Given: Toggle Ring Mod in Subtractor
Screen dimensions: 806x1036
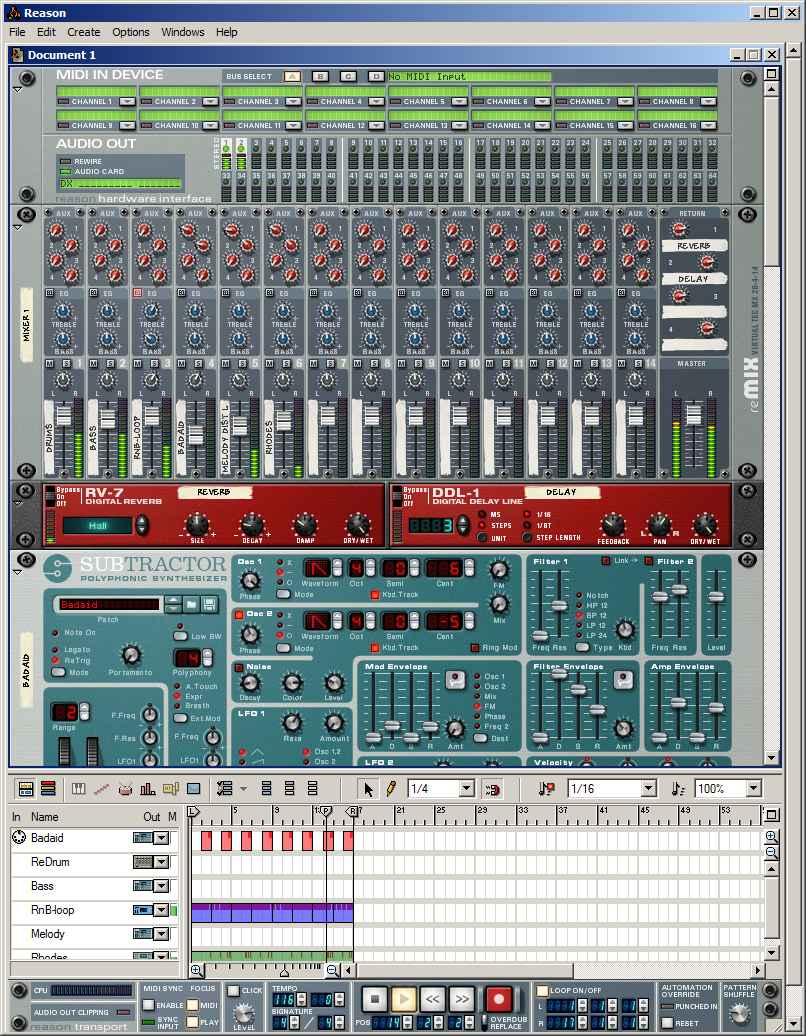Looking at the screenshot, I should 474,648.
